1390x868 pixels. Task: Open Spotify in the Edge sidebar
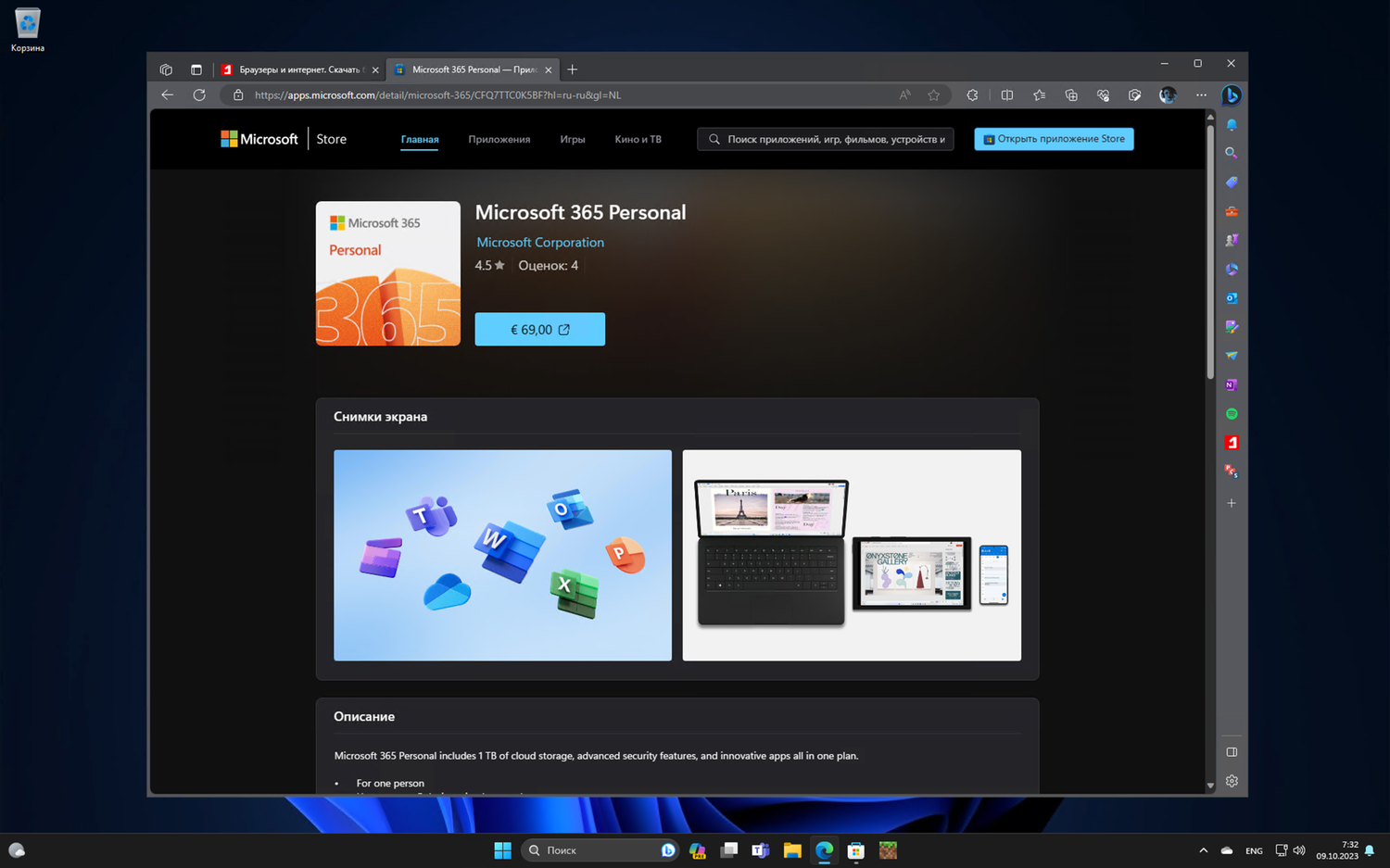tap(1232, 414)
